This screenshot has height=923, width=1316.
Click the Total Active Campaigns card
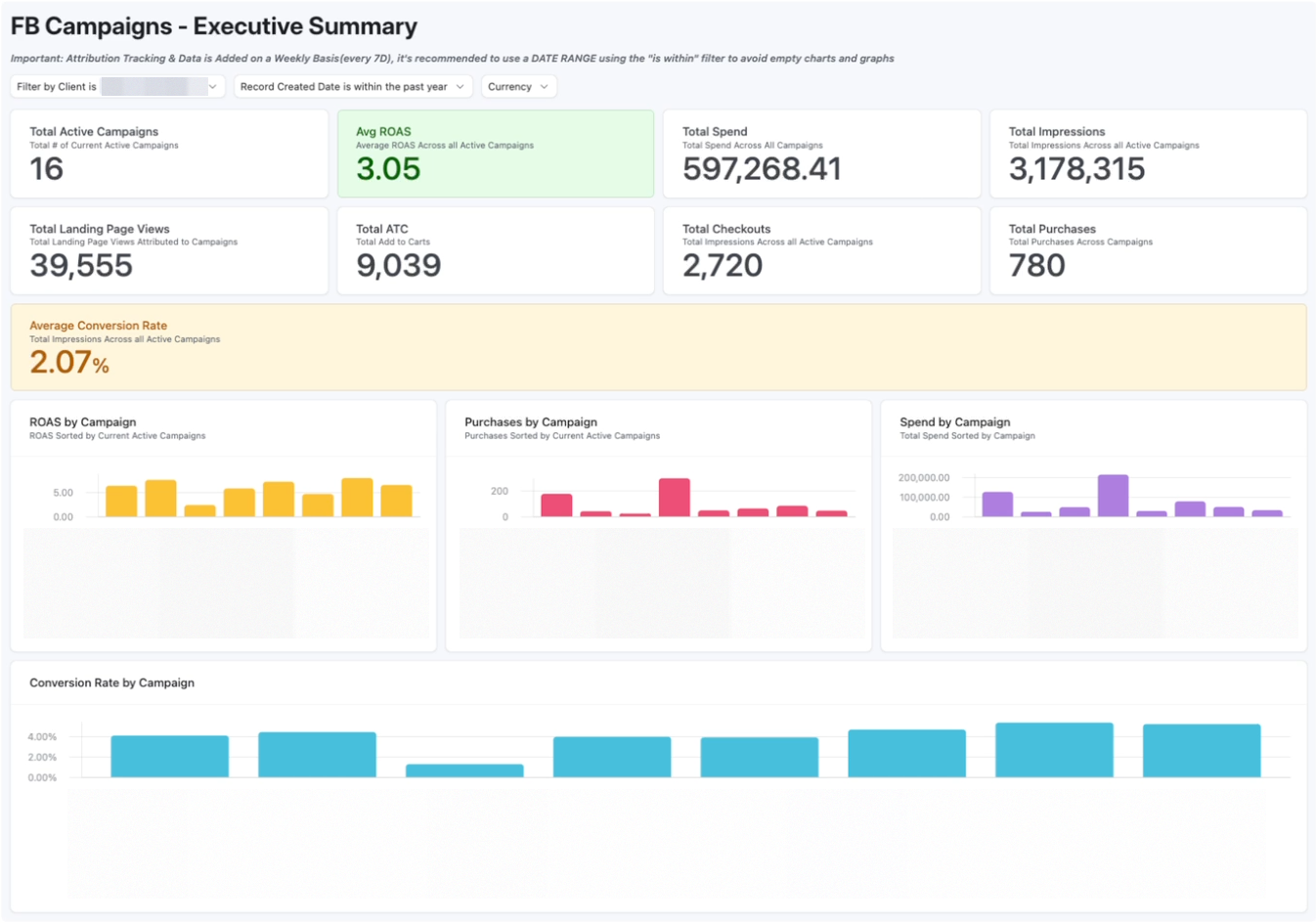pos(169,154)
